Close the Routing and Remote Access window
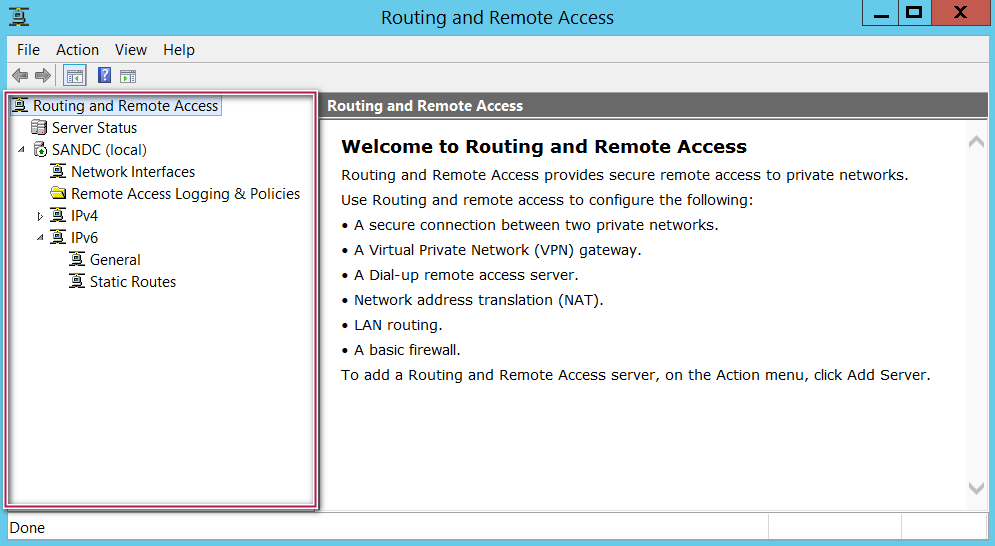 click(x=961, y=13)
